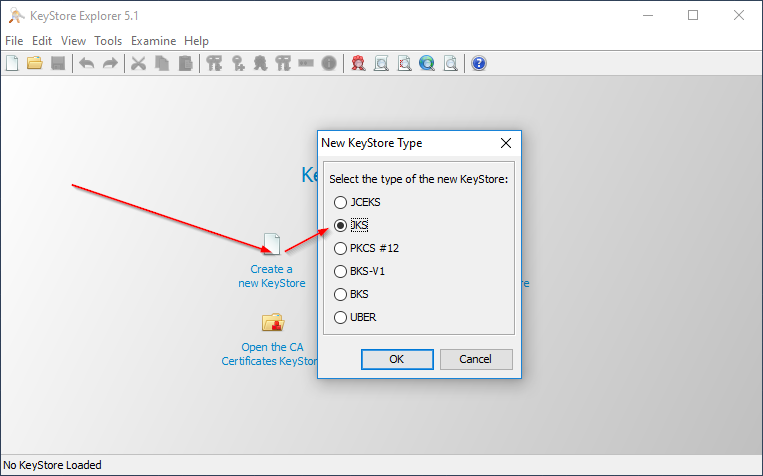Screen dimensions: 763x476
Task: Click the Undo arrow in toolbar
Action: [87, 64]
